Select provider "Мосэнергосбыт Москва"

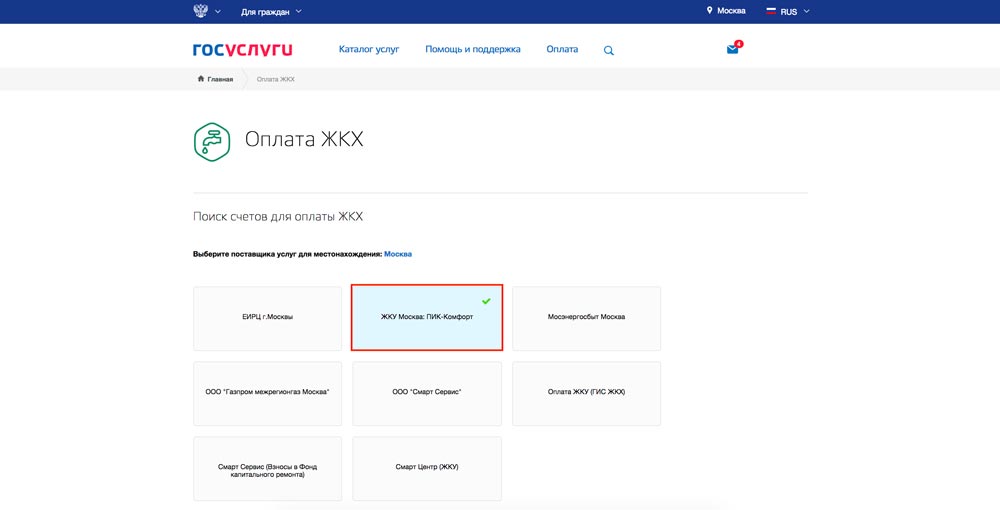[586, 318]
